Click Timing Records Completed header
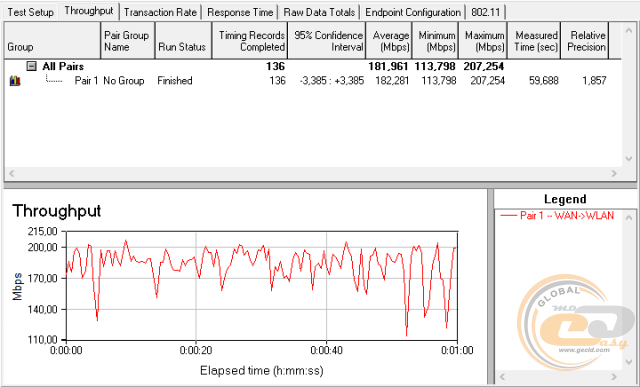 tap(249, 40)
